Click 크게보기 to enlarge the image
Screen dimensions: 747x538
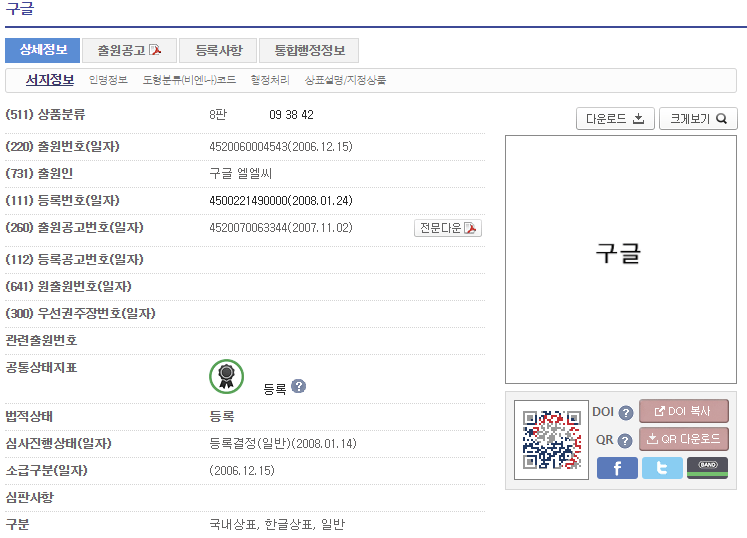pos(698,119)
